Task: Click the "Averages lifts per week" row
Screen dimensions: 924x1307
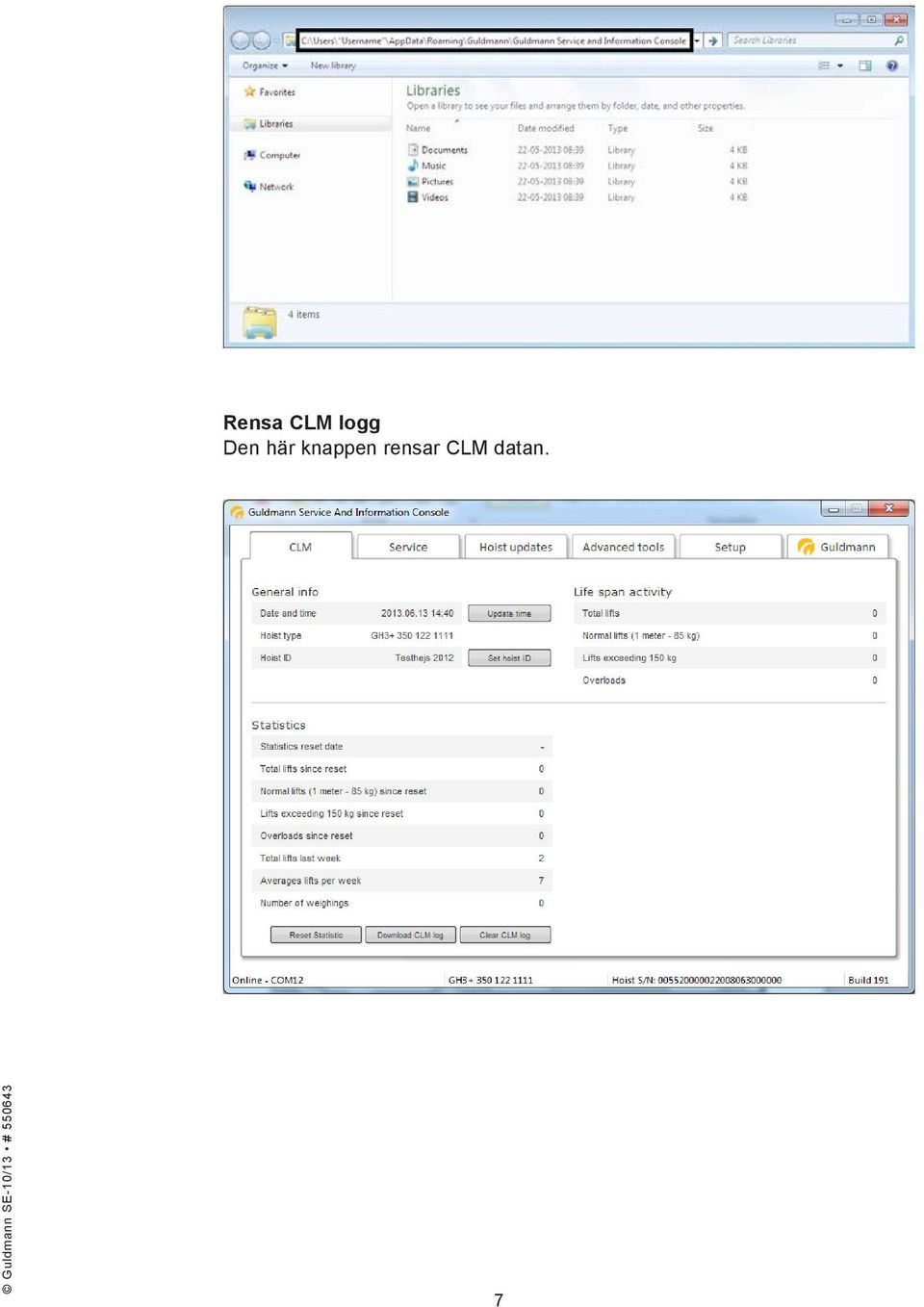Action: tap(401, 881)
